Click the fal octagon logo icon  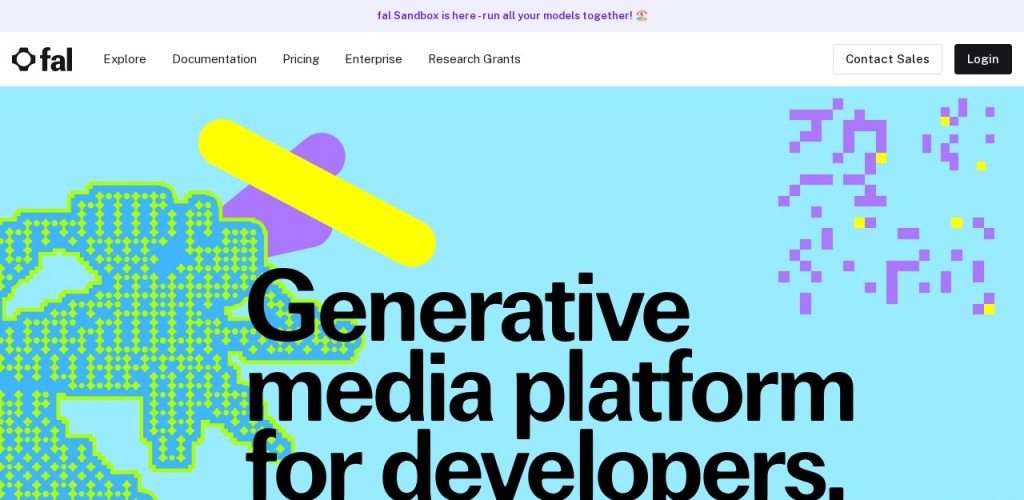tap(23, 59)
